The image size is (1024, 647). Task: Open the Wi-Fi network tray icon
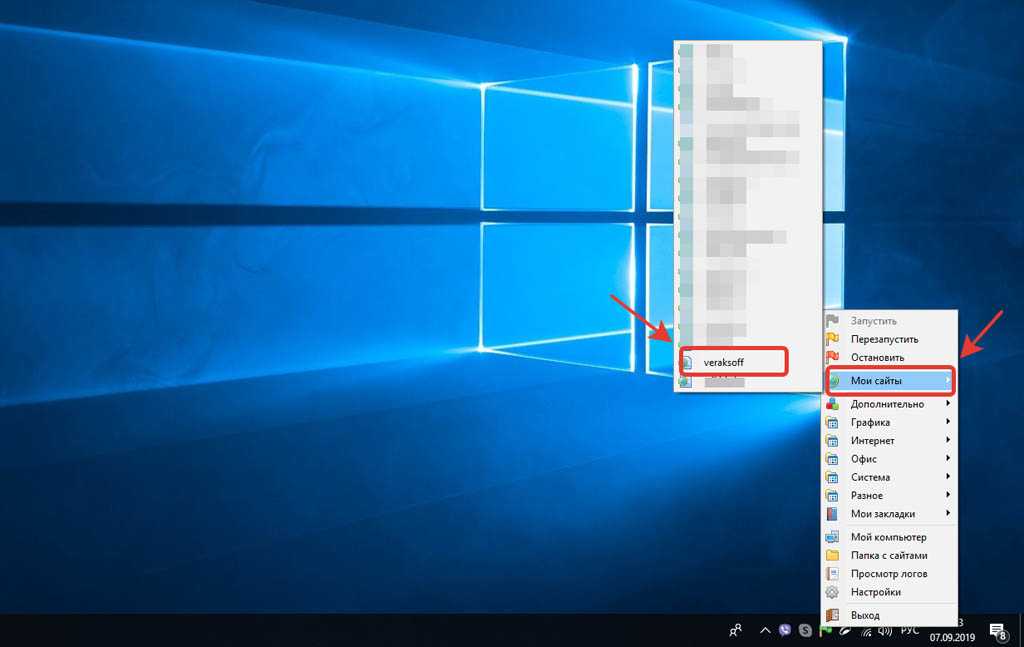866,631
